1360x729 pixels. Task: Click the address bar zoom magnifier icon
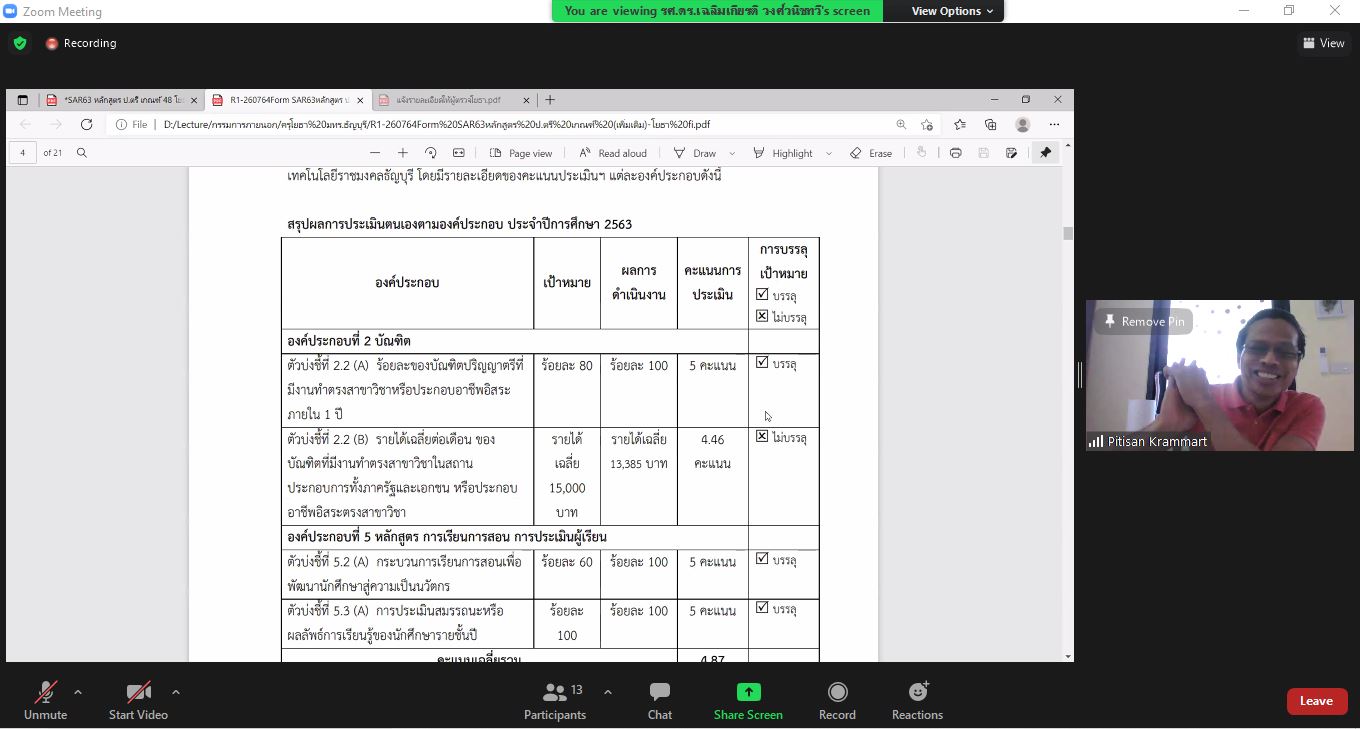(x=901, y=124)
